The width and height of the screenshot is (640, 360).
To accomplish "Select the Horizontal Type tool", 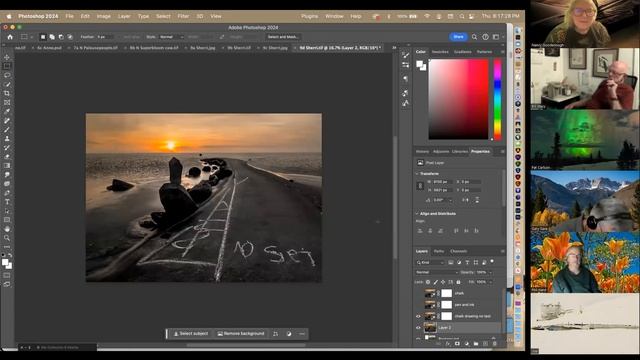I will click(7, 202).
